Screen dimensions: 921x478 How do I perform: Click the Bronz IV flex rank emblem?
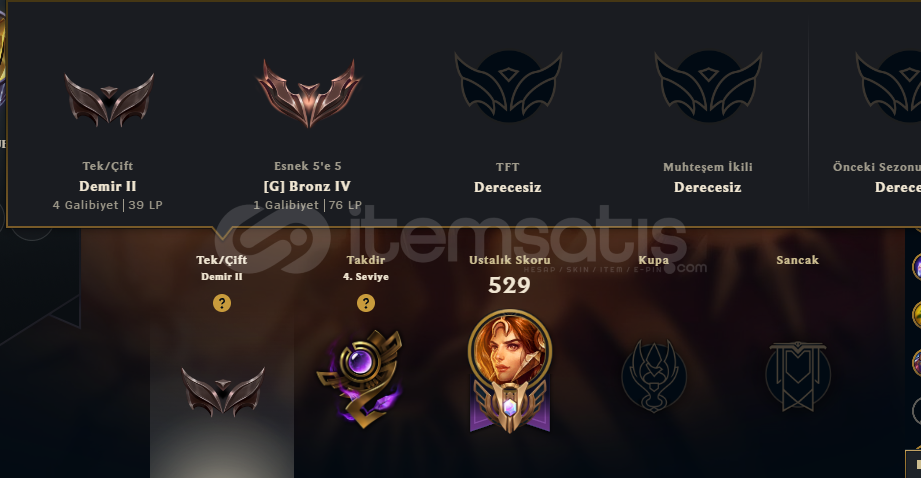[x=308, y=93]
